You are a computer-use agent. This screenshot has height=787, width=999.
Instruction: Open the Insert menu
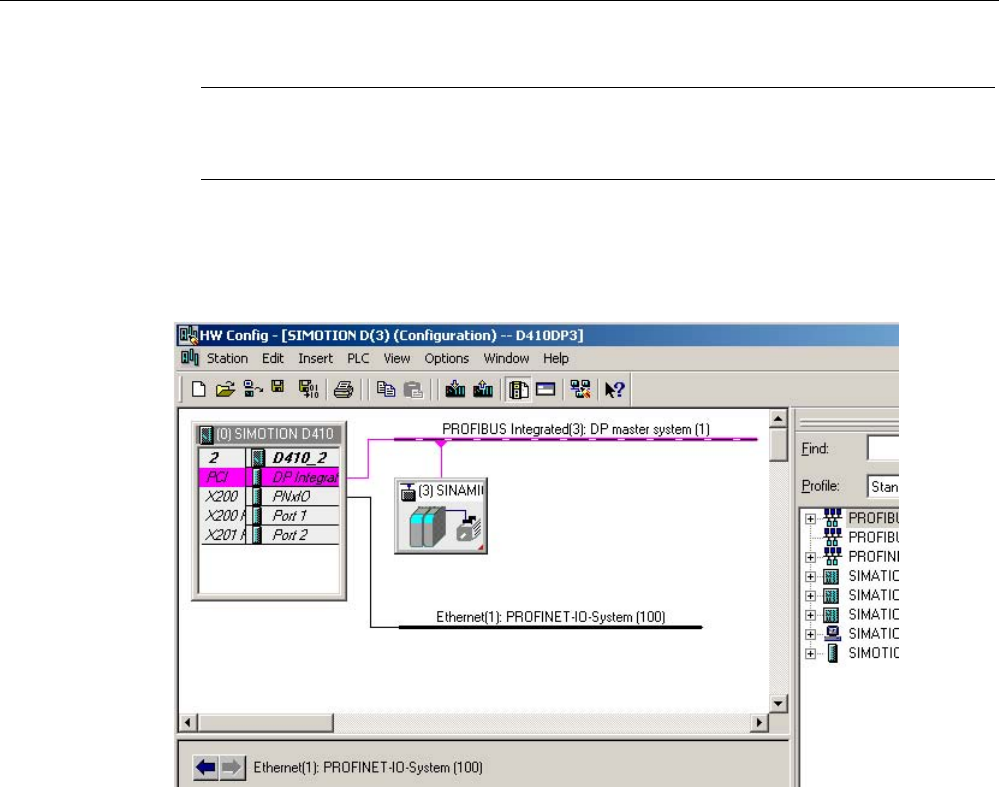coord(315,359)
